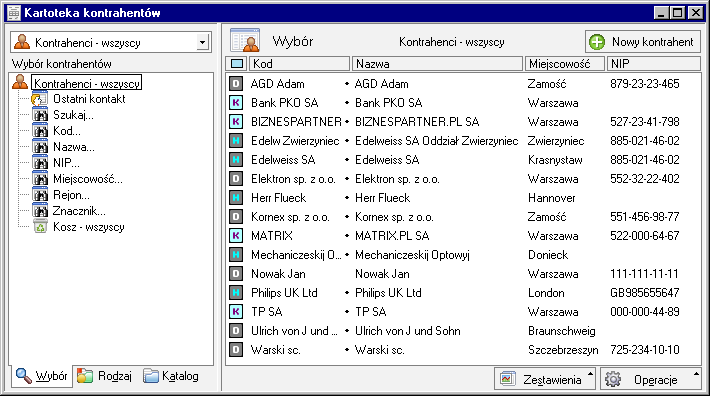
Task: Click name cell BIZNESPARTNER.PL SA
Action: pyautogui.click(x=417, y=122)
